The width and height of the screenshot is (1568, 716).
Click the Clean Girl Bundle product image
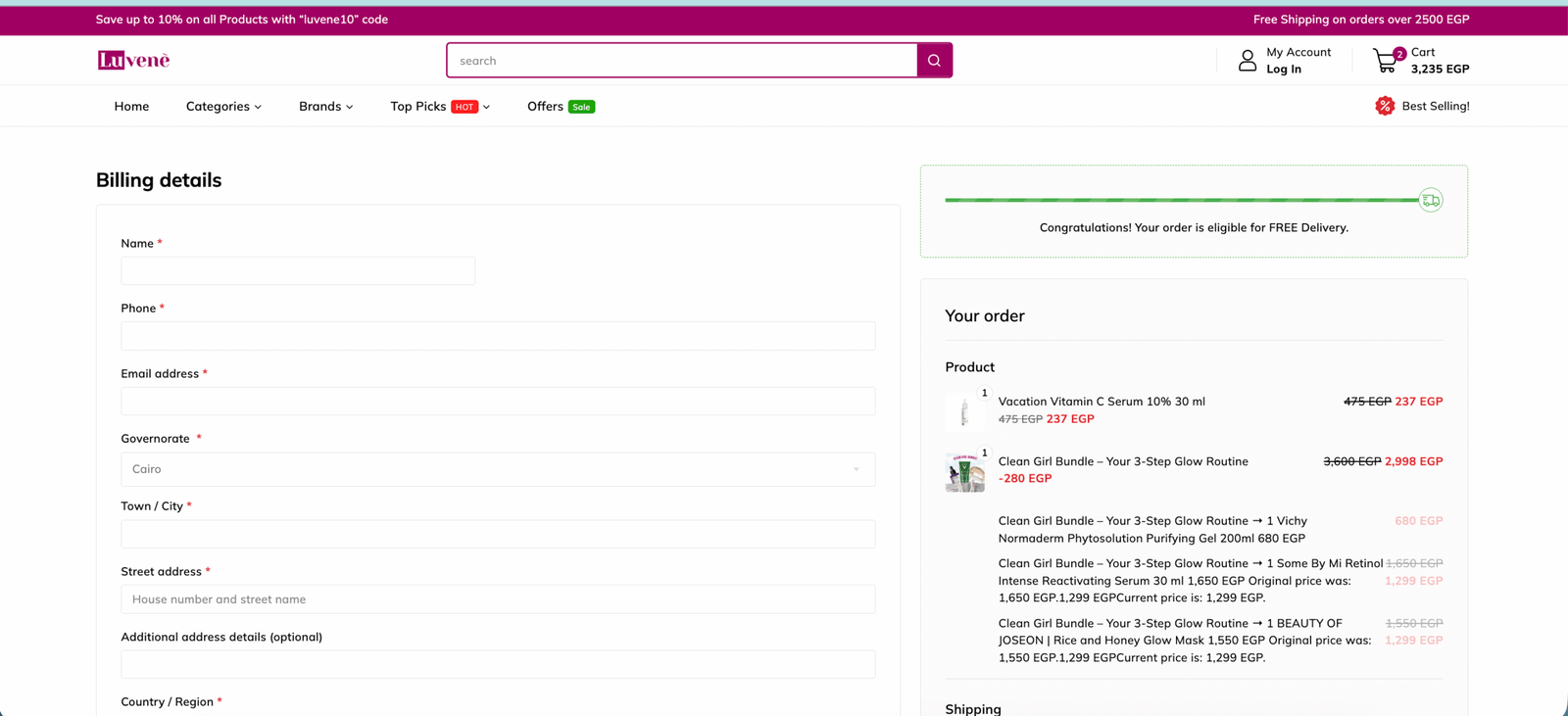[x=964, y=471]
